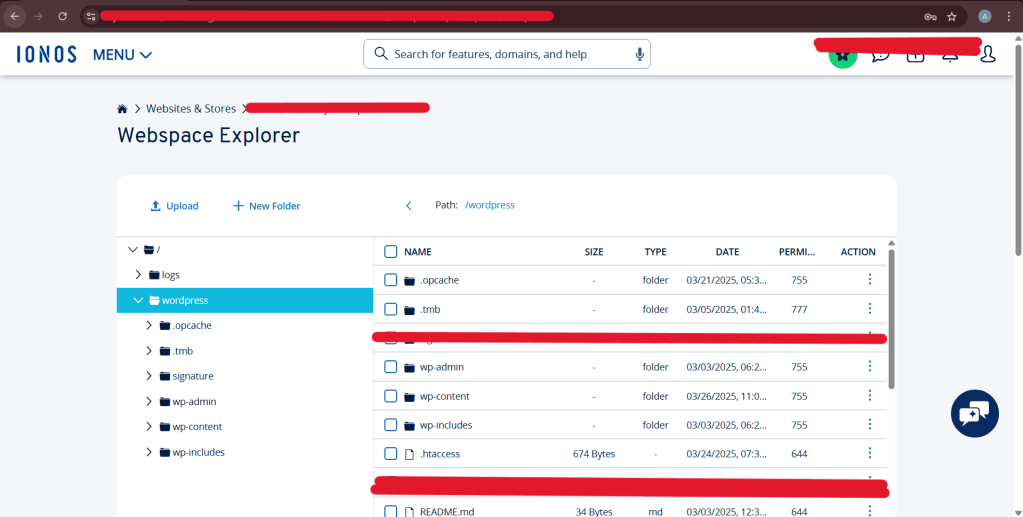Reload page with browser refresh icon
Viewport: 1023px width, 517px height.
click(63, 16)
